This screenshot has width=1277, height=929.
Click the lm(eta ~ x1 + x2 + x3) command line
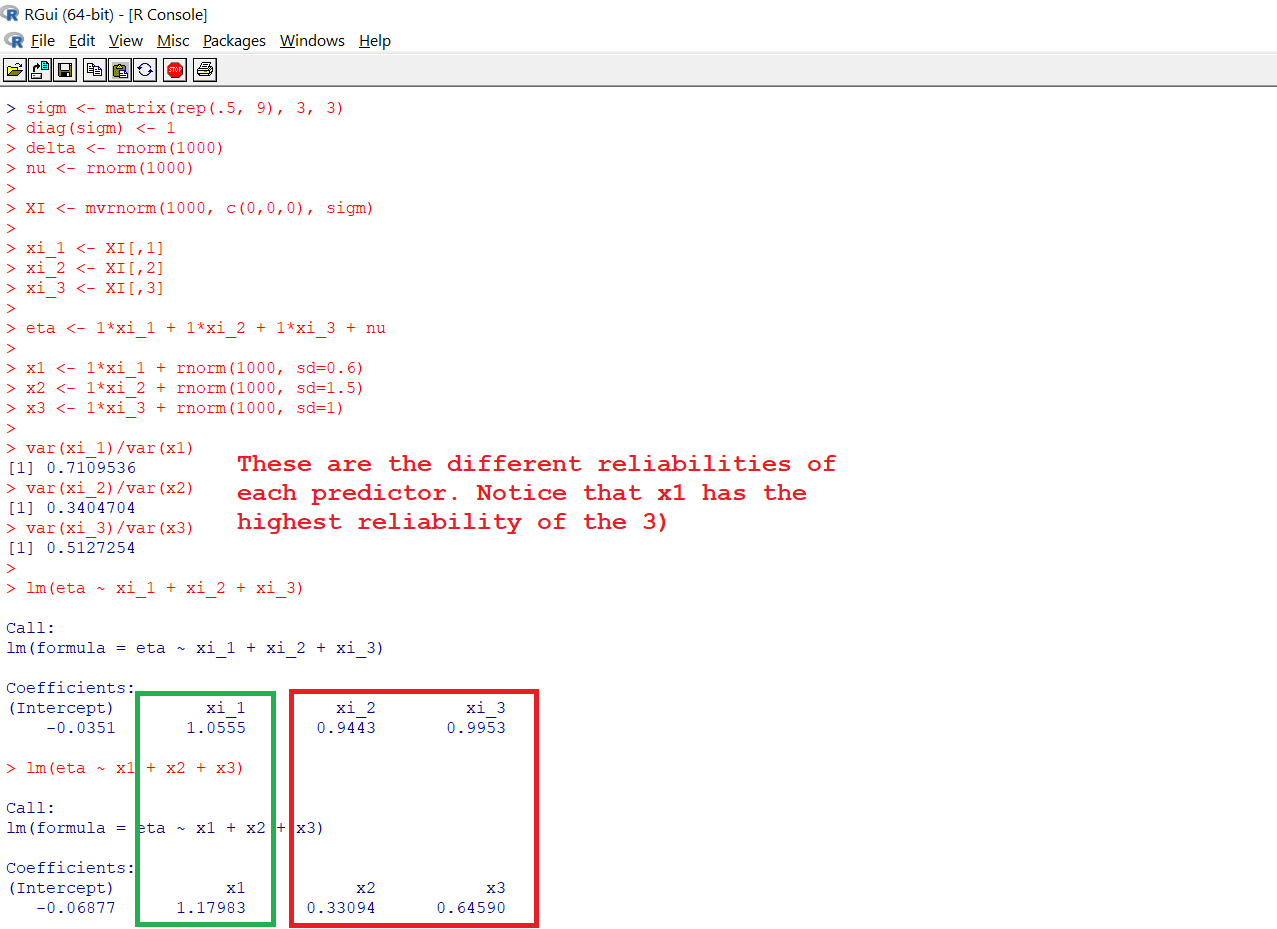tap(135, 768)
